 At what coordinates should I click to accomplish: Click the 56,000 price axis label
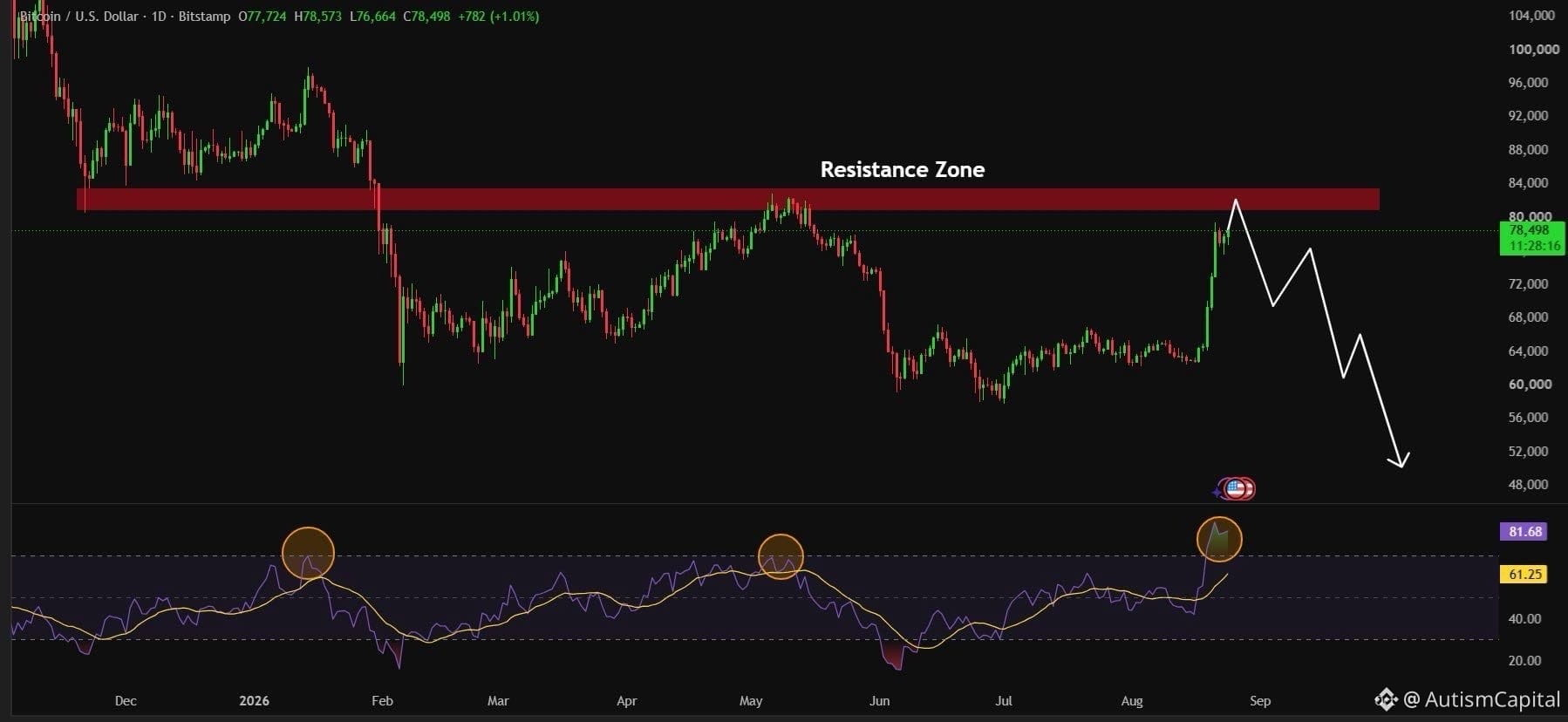pyautogui.click(x=1529, y=418)
